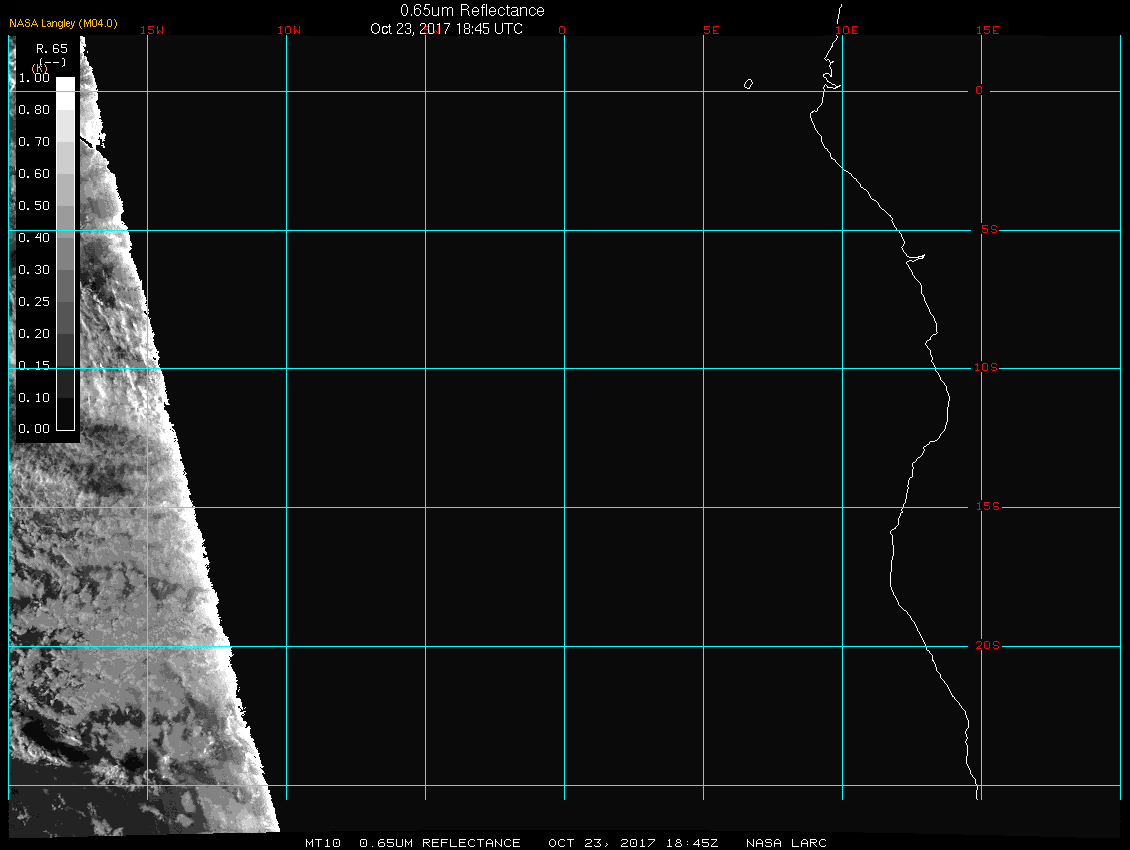The height and width of the screenshot is (850, 1130).
Task: Click the 15W longitude label
Action: click(x=152, y=30)
